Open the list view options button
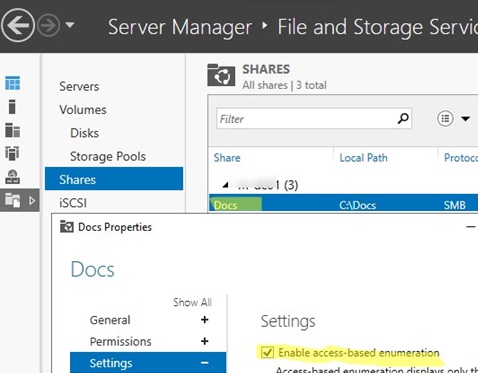 (x=445, y=118)
